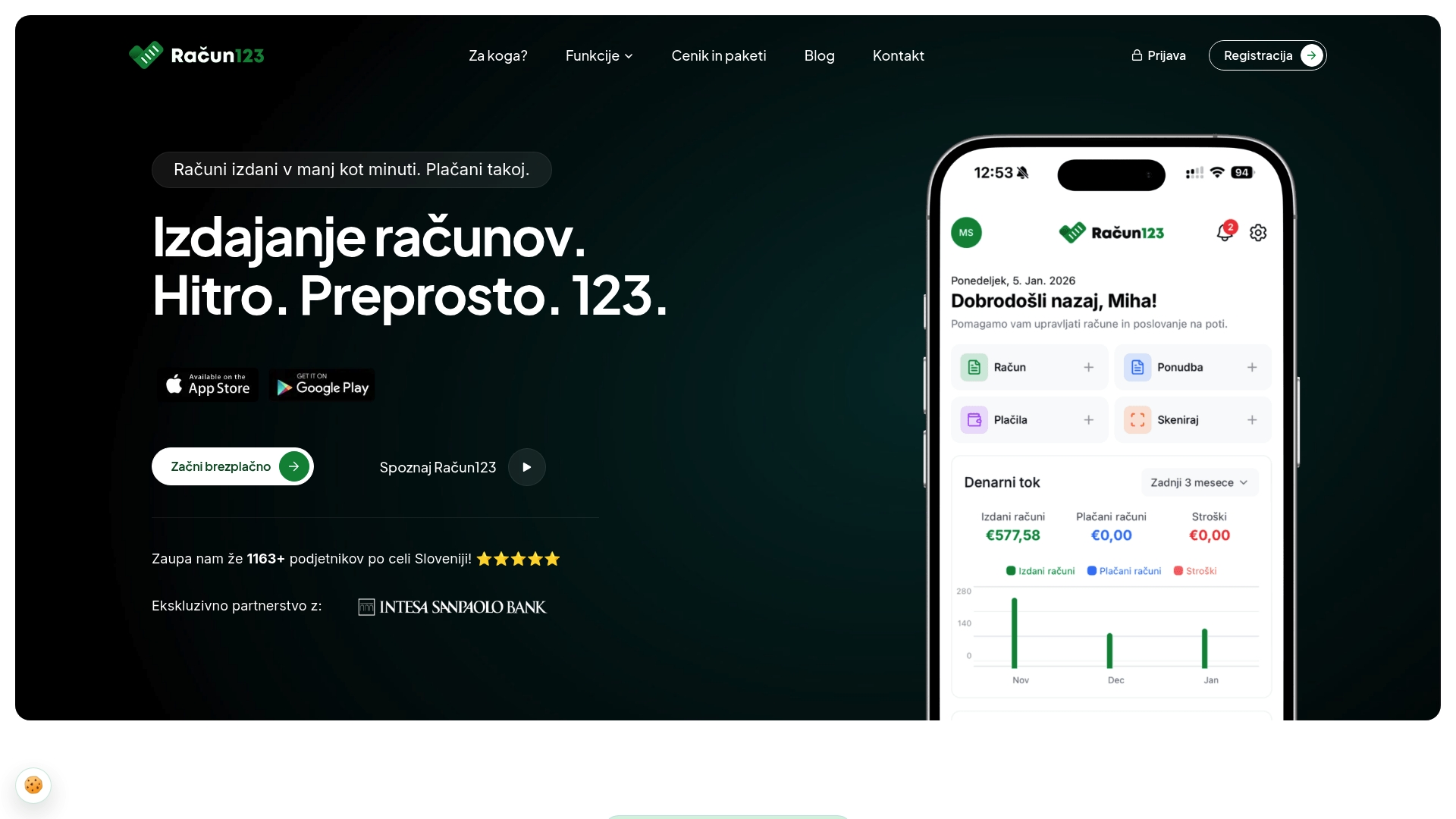Screen dimensions: 1456x819
Task: Click the battery 94 indicator in phone
Action: (x=1242, y=172)
